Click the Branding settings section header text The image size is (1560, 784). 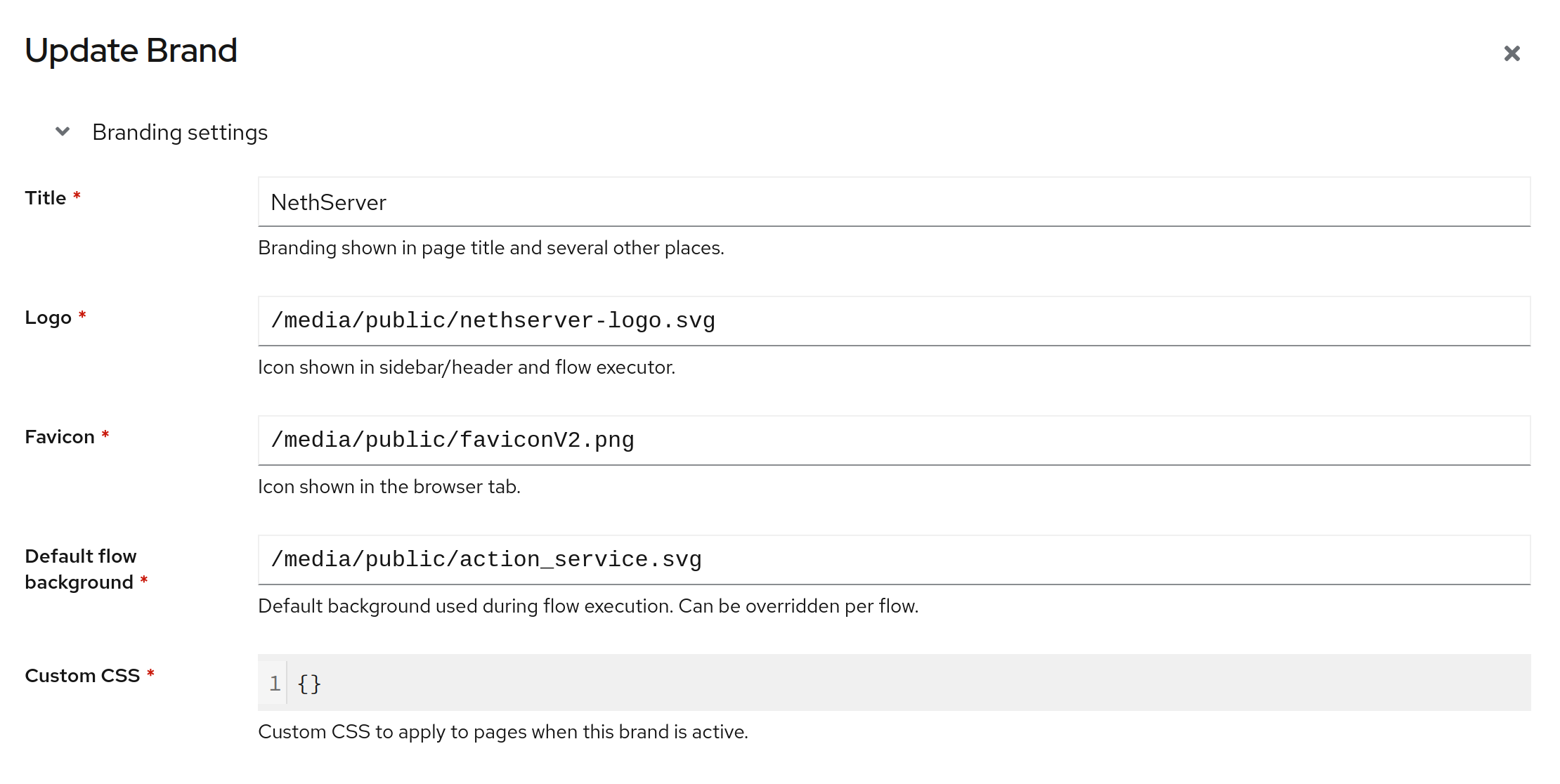point(180,132)
